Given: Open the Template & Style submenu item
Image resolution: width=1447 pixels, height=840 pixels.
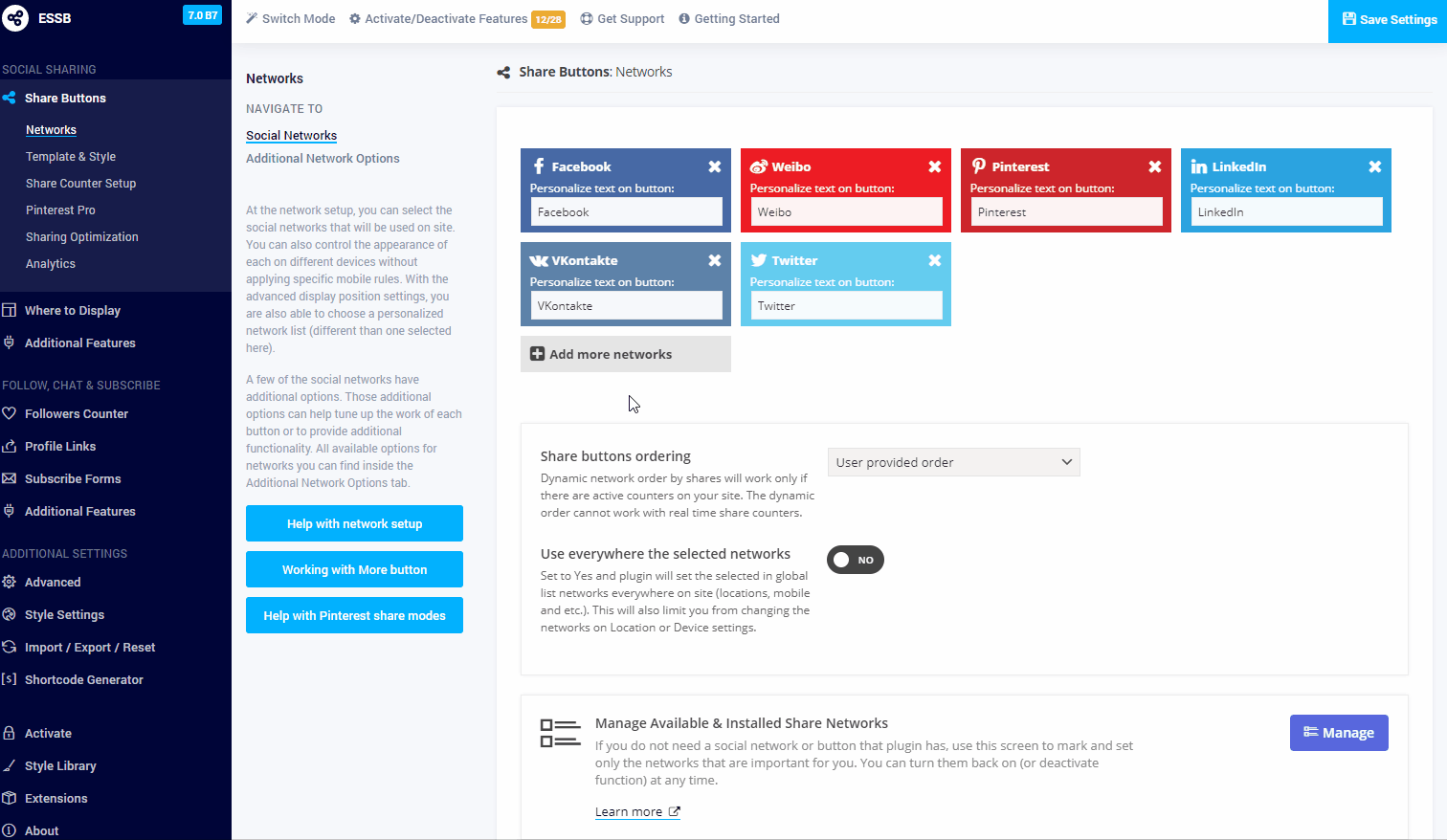Looking at the screenshot, I should pos(71,157).
